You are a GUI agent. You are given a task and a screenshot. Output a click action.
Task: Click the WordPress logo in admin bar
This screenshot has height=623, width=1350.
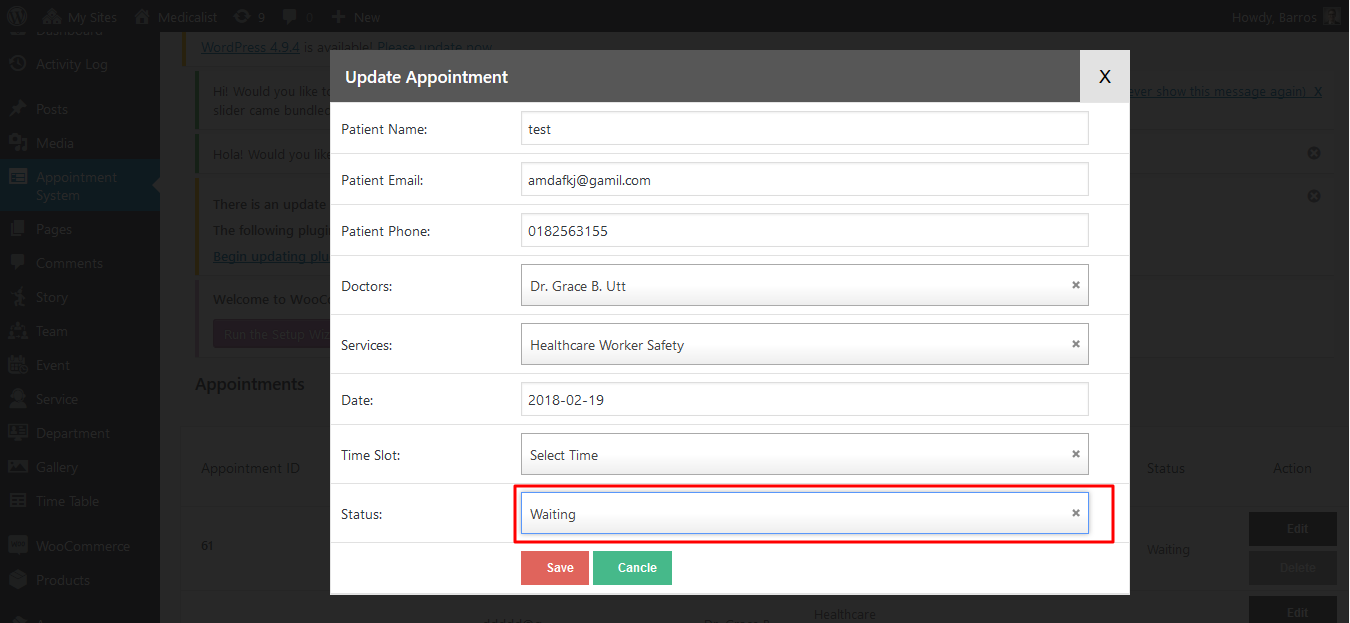17,17
